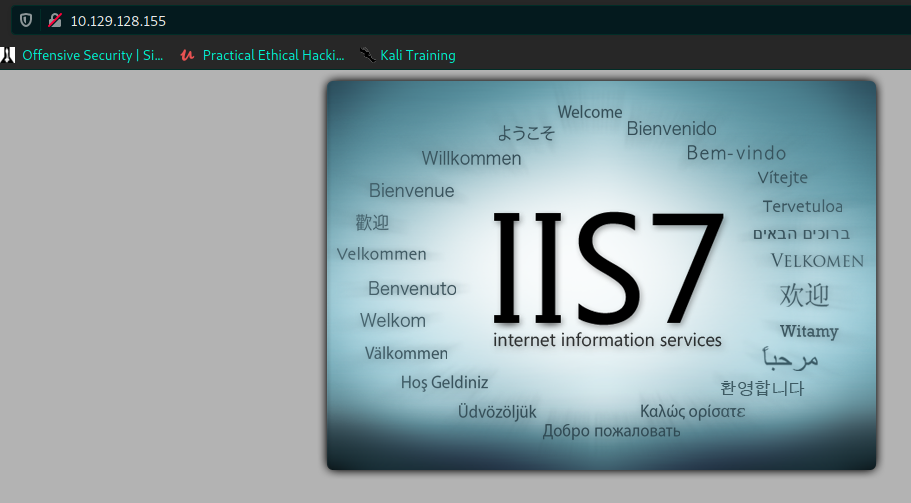The height and width of the screenshot is (503, 911).
Task: Click the Kali Training dragon favicon
Action: (367, 55)
